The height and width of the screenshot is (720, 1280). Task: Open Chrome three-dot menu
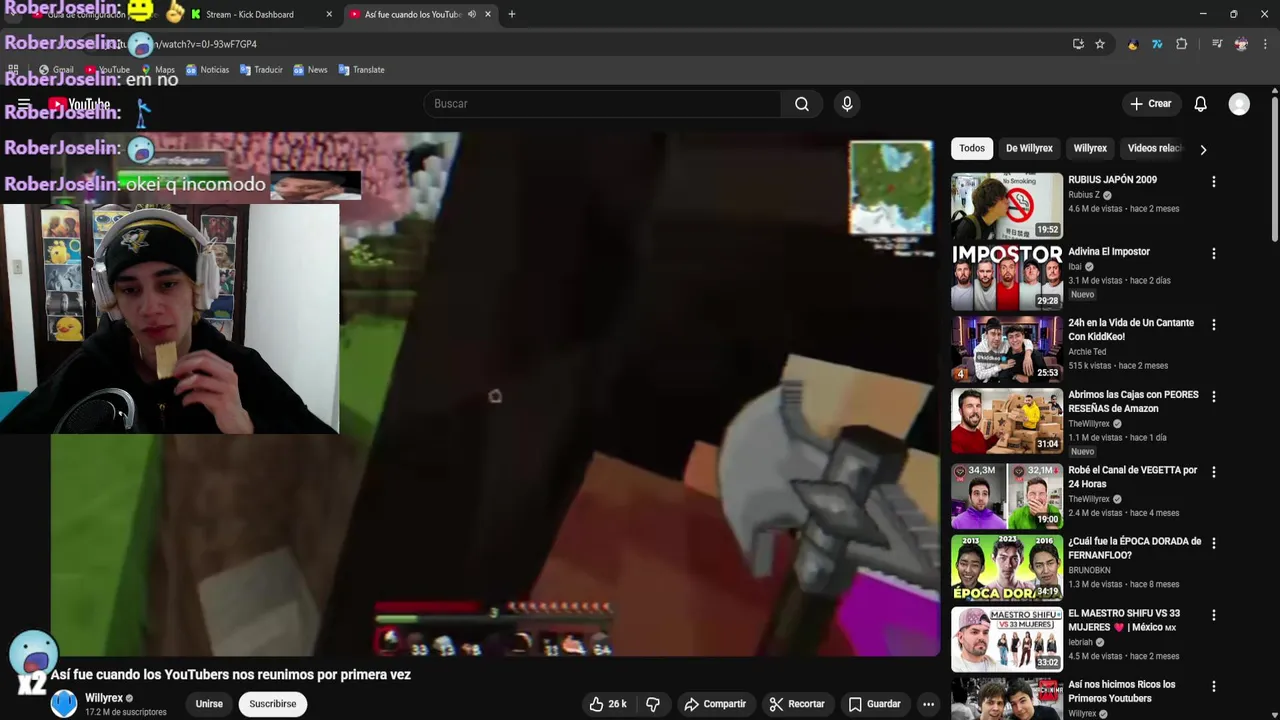(x=1265, y=44)
